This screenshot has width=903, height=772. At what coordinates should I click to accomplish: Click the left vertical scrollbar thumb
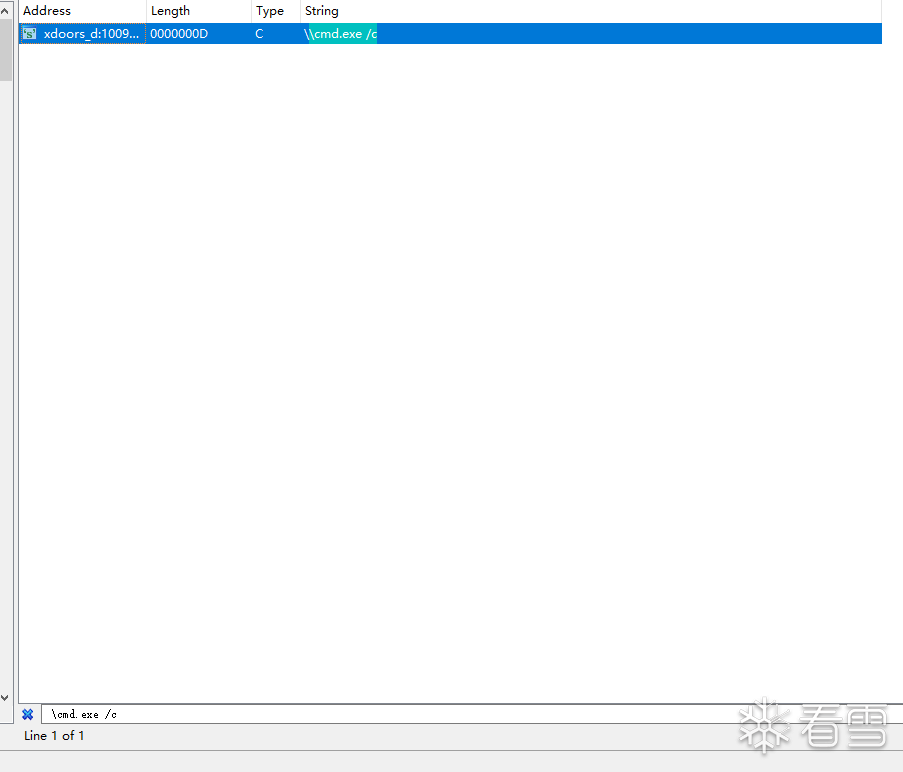6,50
